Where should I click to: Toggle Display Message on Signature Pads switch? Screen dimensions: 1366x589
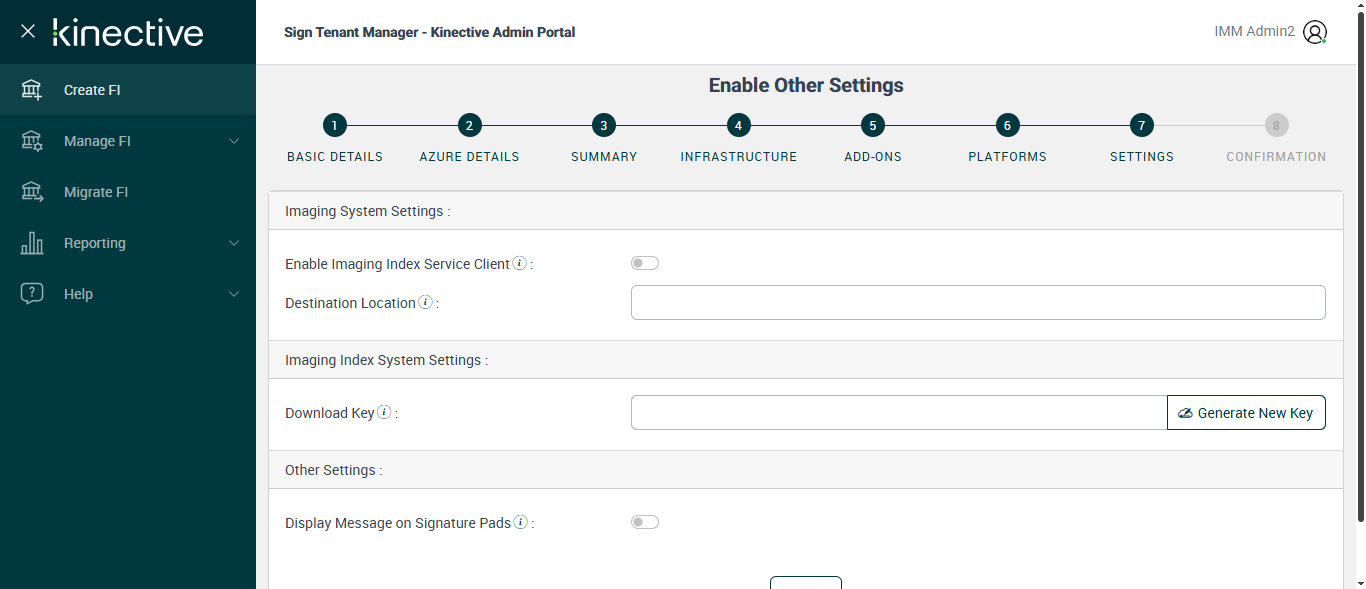[x=645, y=522]
